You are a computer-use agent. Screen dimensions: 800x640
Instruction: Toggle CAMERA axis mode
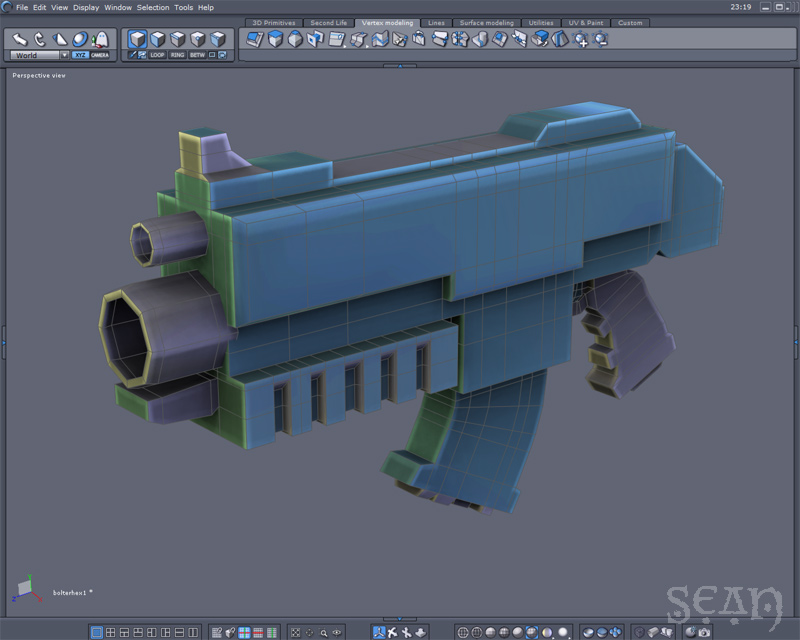click(100, 55)
